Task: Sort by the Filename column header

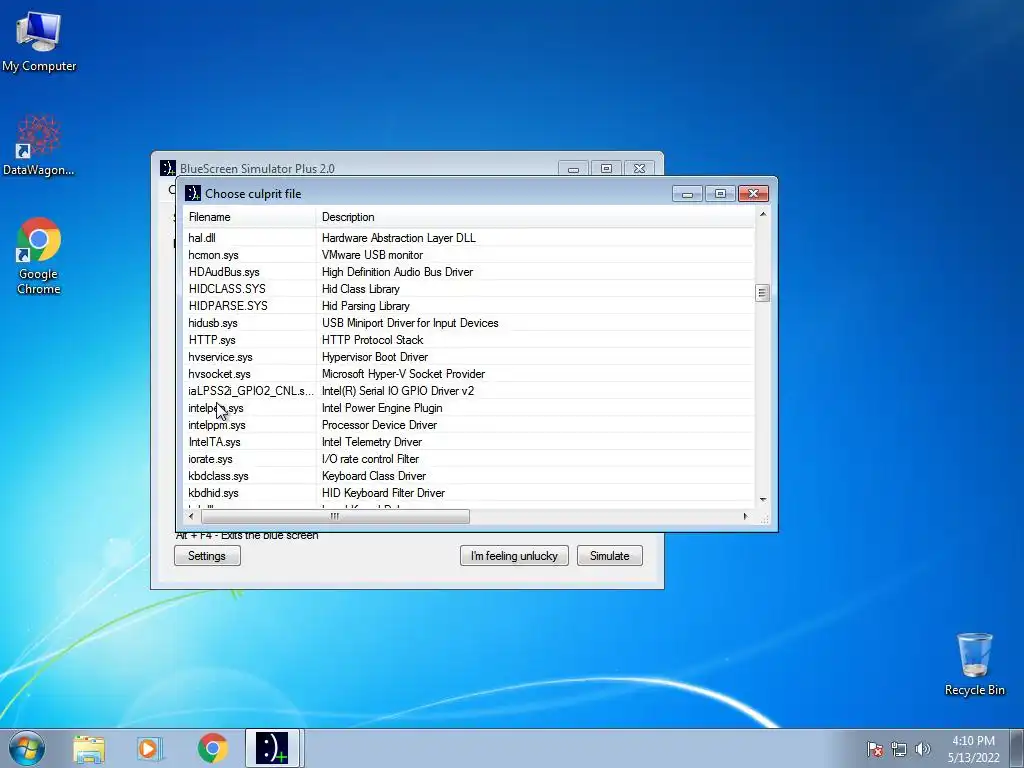Action: pyautogui.click(x=249, y=217)
